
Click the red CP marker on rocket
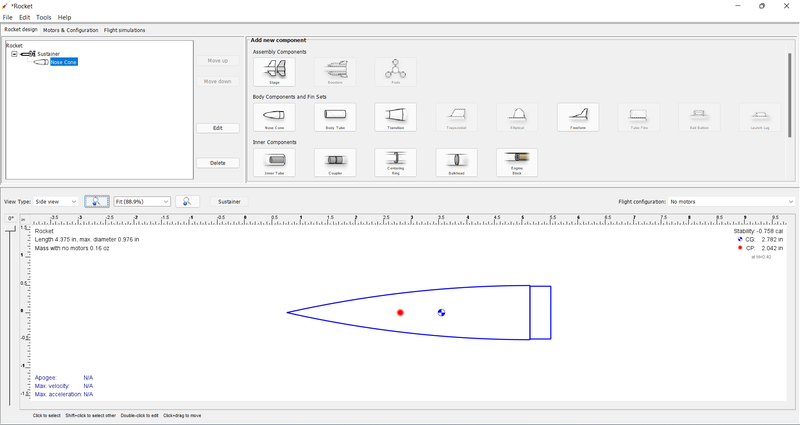(x=400, y=312)
